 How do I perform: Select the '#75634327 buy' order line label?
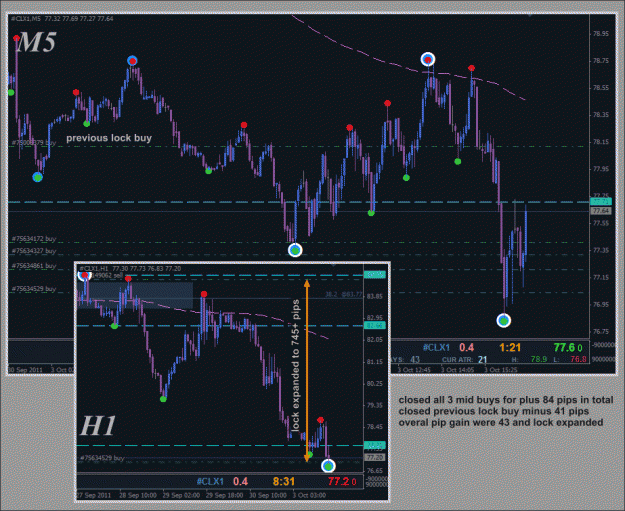coord(34,251)
